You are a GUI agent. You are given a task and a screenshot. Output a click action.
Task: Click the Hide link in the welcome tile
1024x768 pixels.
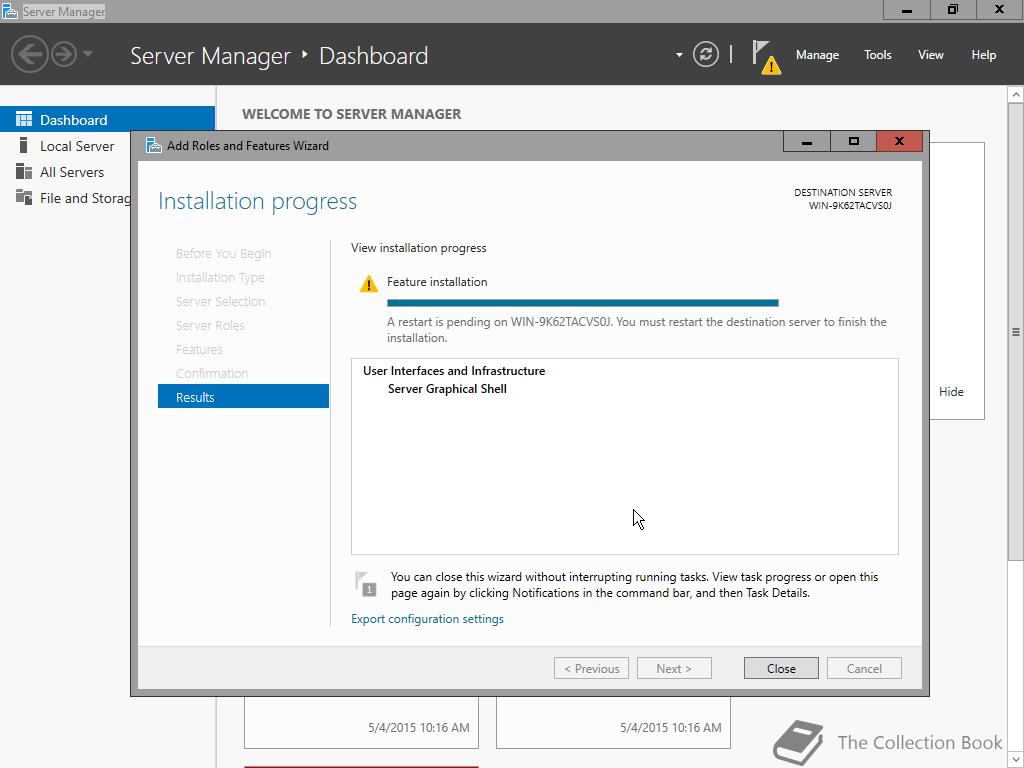point(951,391)
